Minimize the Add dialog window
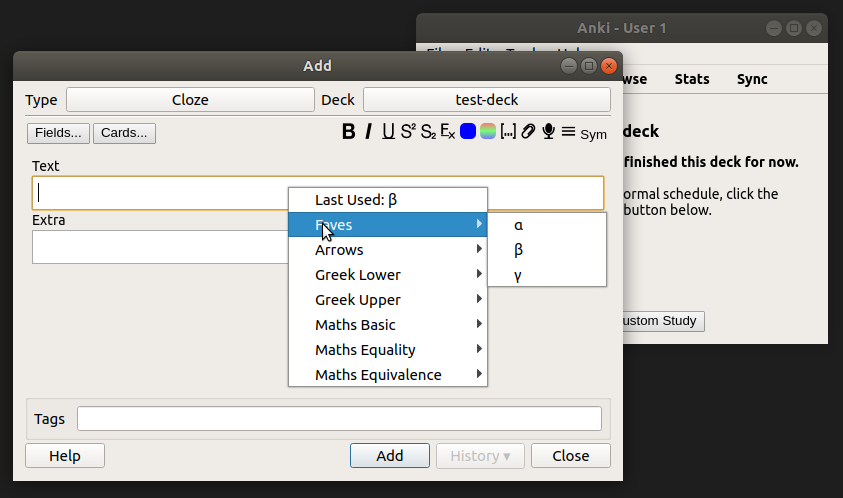Screen dimensions: 843x498 (x=569, y=66)
